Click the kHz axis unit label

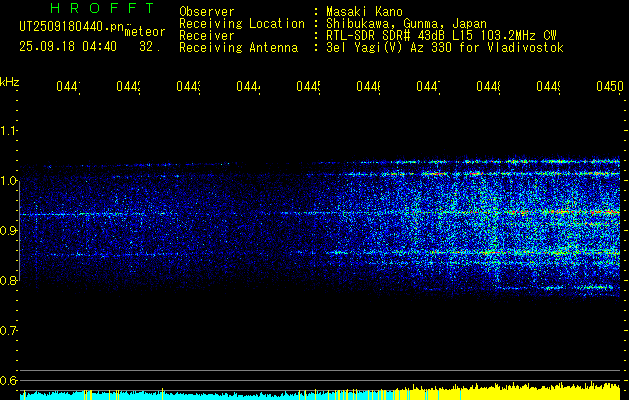point(10,83)
